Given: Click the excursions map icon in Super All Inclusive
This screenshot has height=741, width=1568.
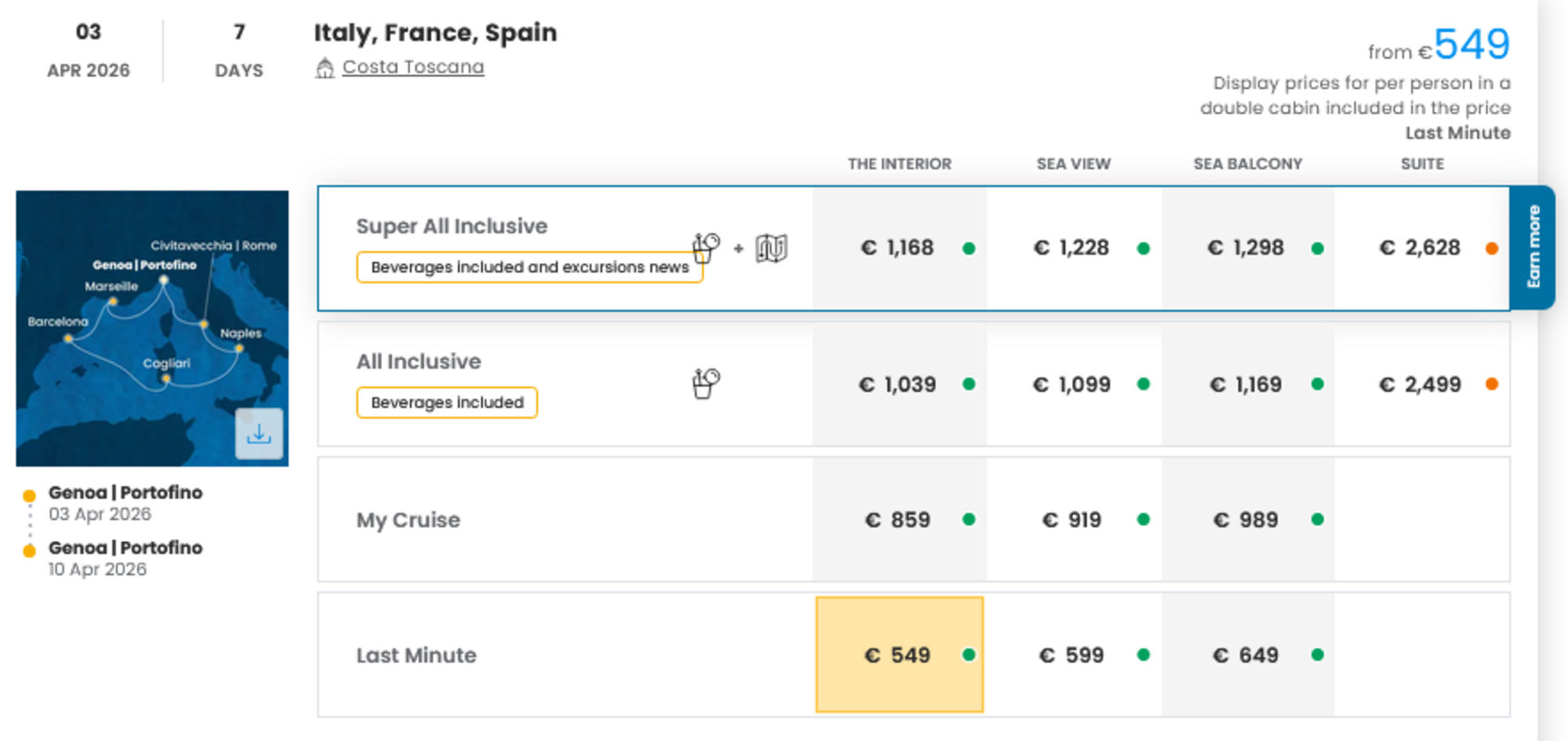Looking at the screenshot, I should 771,248.
